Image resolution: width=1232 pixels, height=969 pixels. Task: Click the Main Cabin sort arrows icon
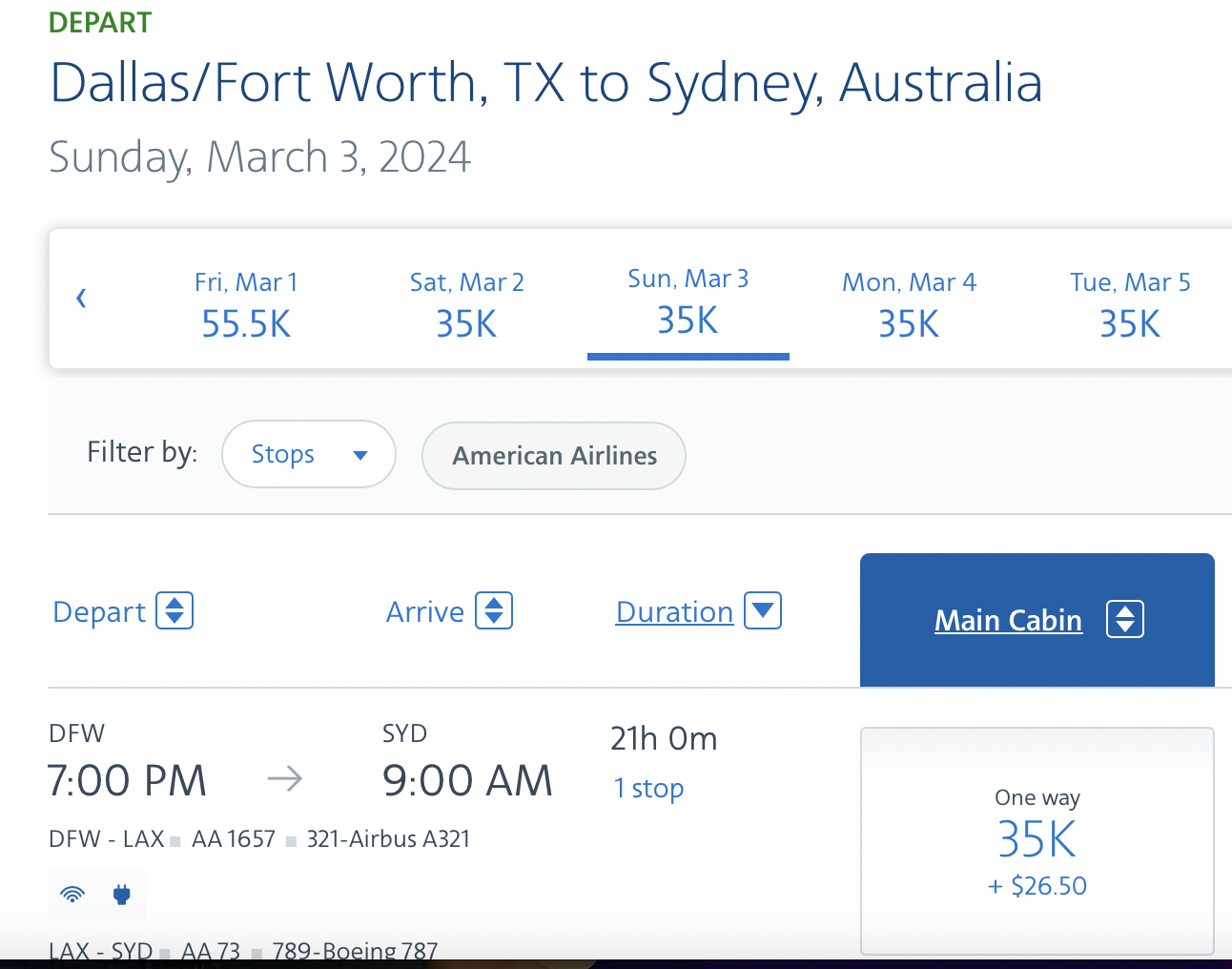pos(1125,619)
